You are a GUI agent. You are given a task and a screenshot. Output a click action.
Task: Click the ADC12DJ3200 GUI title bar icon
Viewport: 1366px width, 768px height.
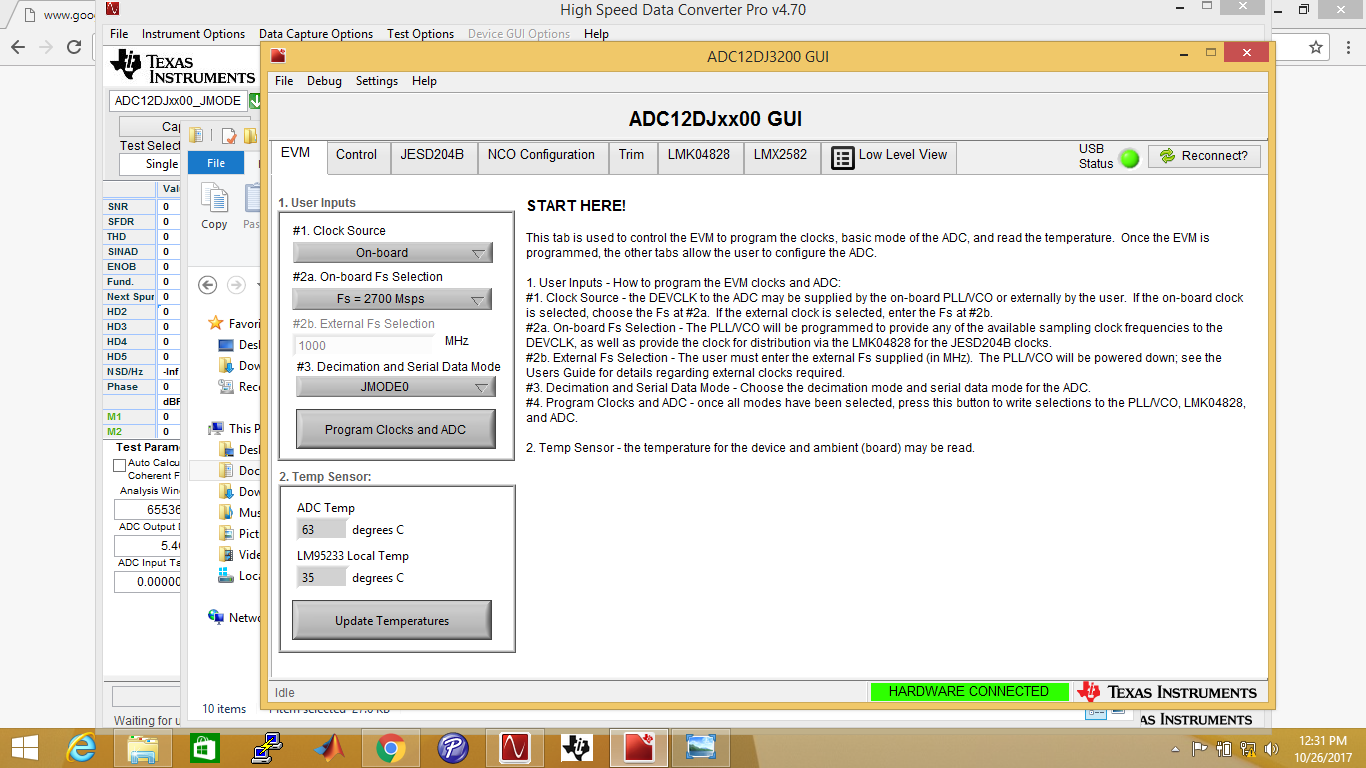pyautogui.click(x=278, y=55)
